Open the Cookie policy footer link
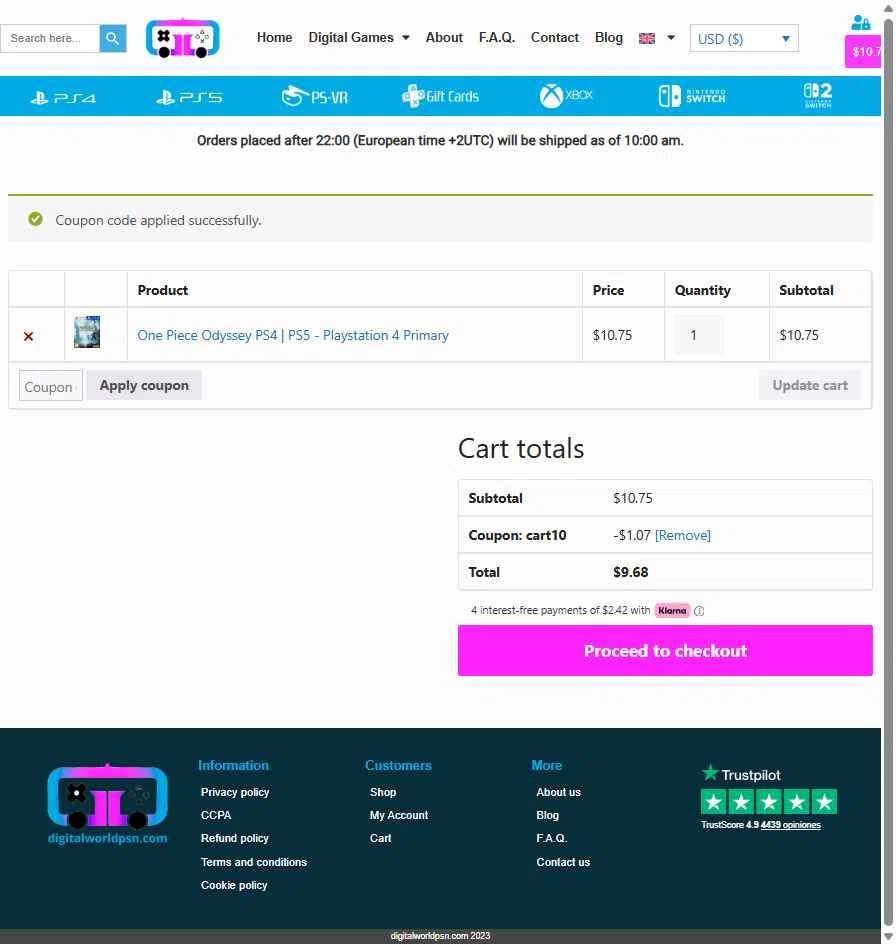Screen dimensions: 896x944 click(x=234, y=885)
